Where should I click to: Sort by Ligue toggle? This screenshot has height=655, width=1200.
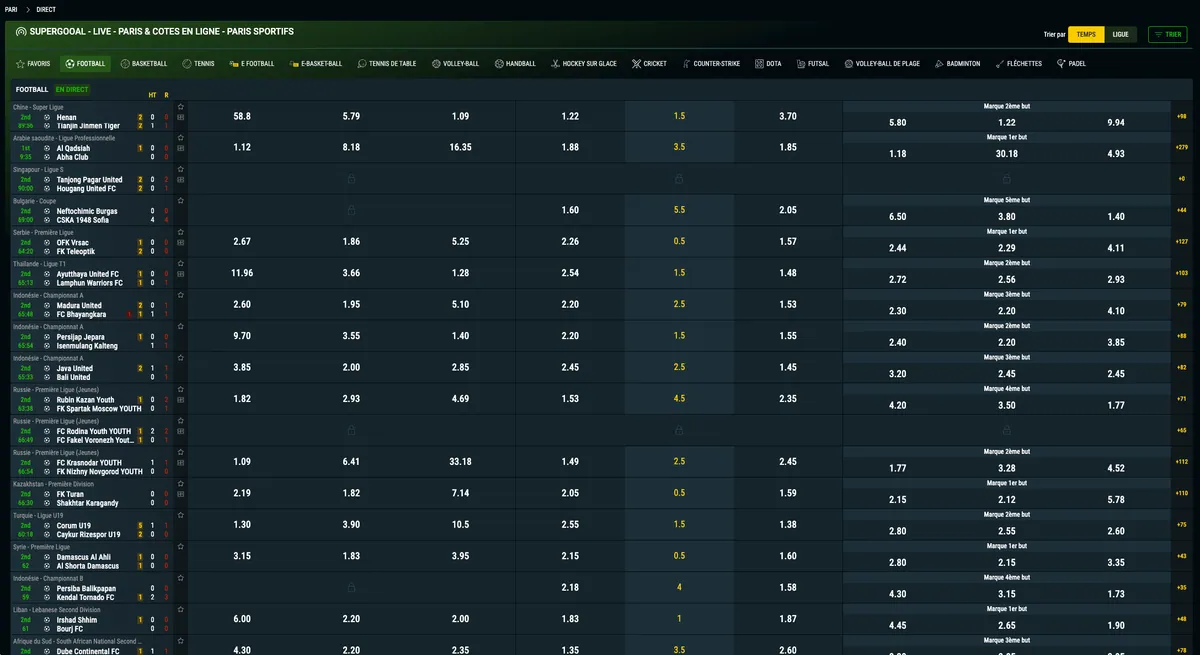coord(1121,34)
